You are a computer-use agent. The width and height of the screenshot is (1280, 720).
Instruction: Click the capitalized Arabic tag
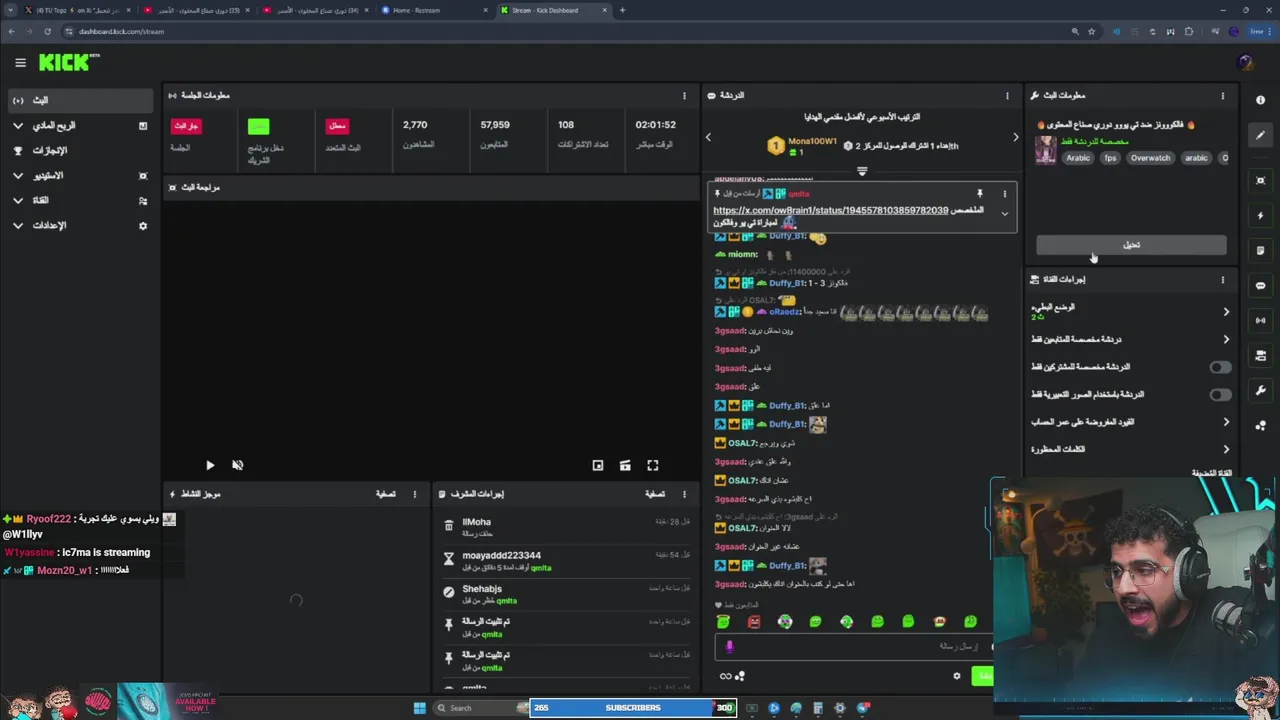[x=1078, y=158]
